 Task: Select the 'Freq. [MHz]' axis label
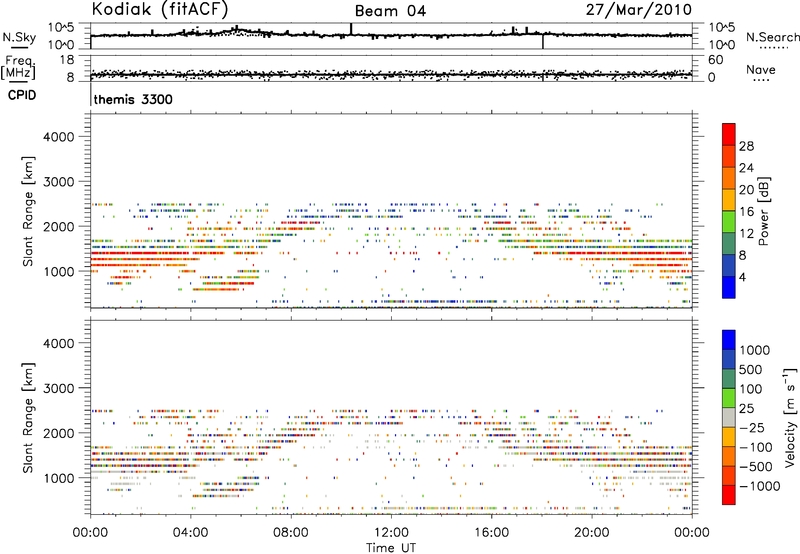pyautogui.click(x=18, y=68)
